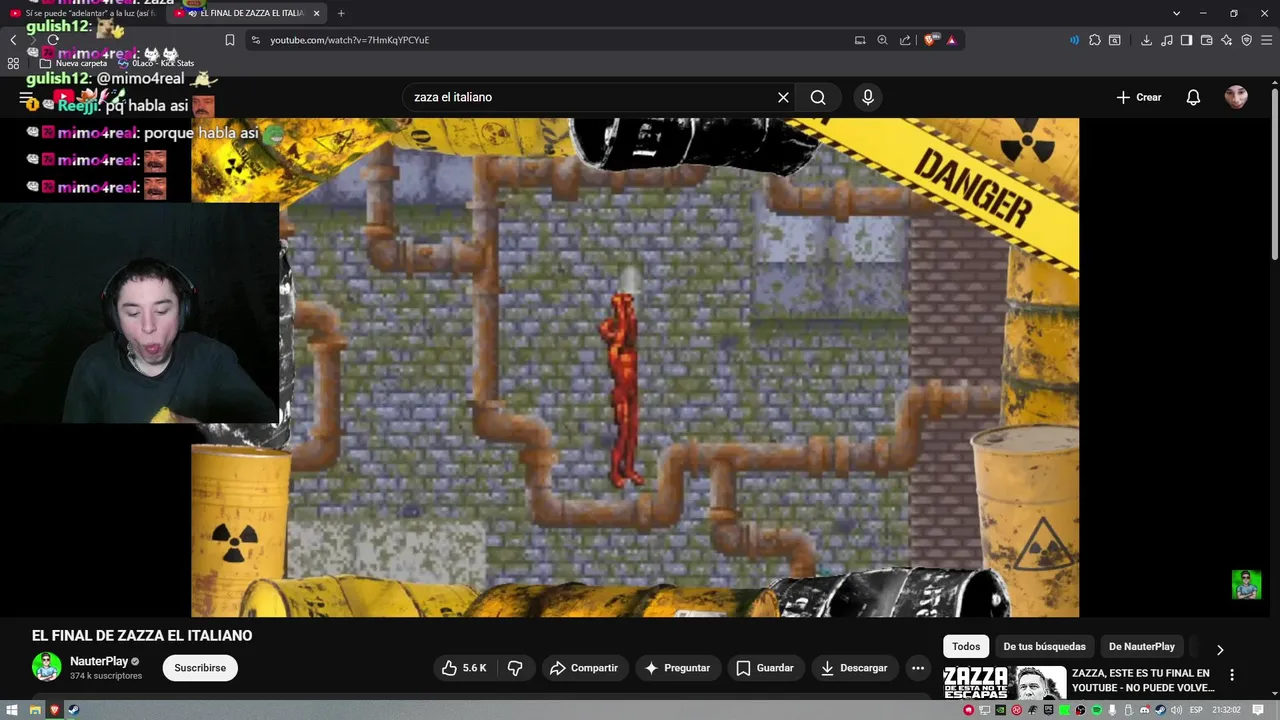Go back with the browser back arrow
1280x720 pixels.
[13, 40]
